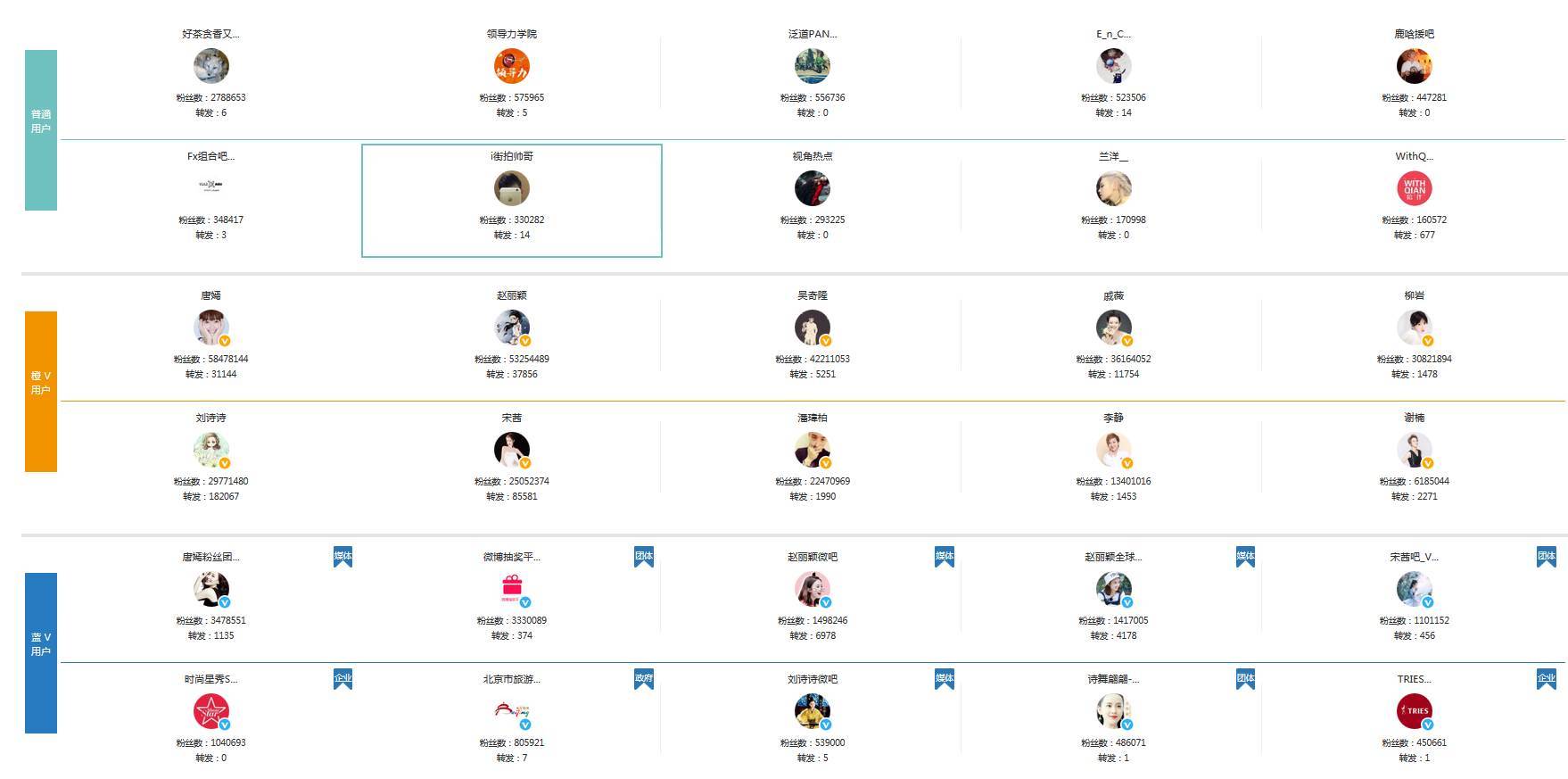This screenshot has height=779, width=1568.
Task: Click the 团体 badge on 微博抽奖平台 card
Action: coord(643,557)
